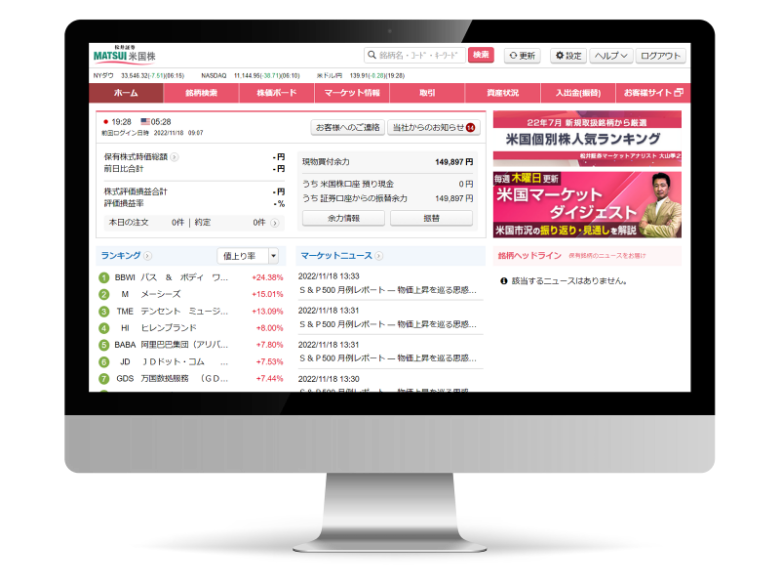Screen dimensions: 780x586
Task: Open second 13:31 S&P500 news item
Action: pos(388,352)
